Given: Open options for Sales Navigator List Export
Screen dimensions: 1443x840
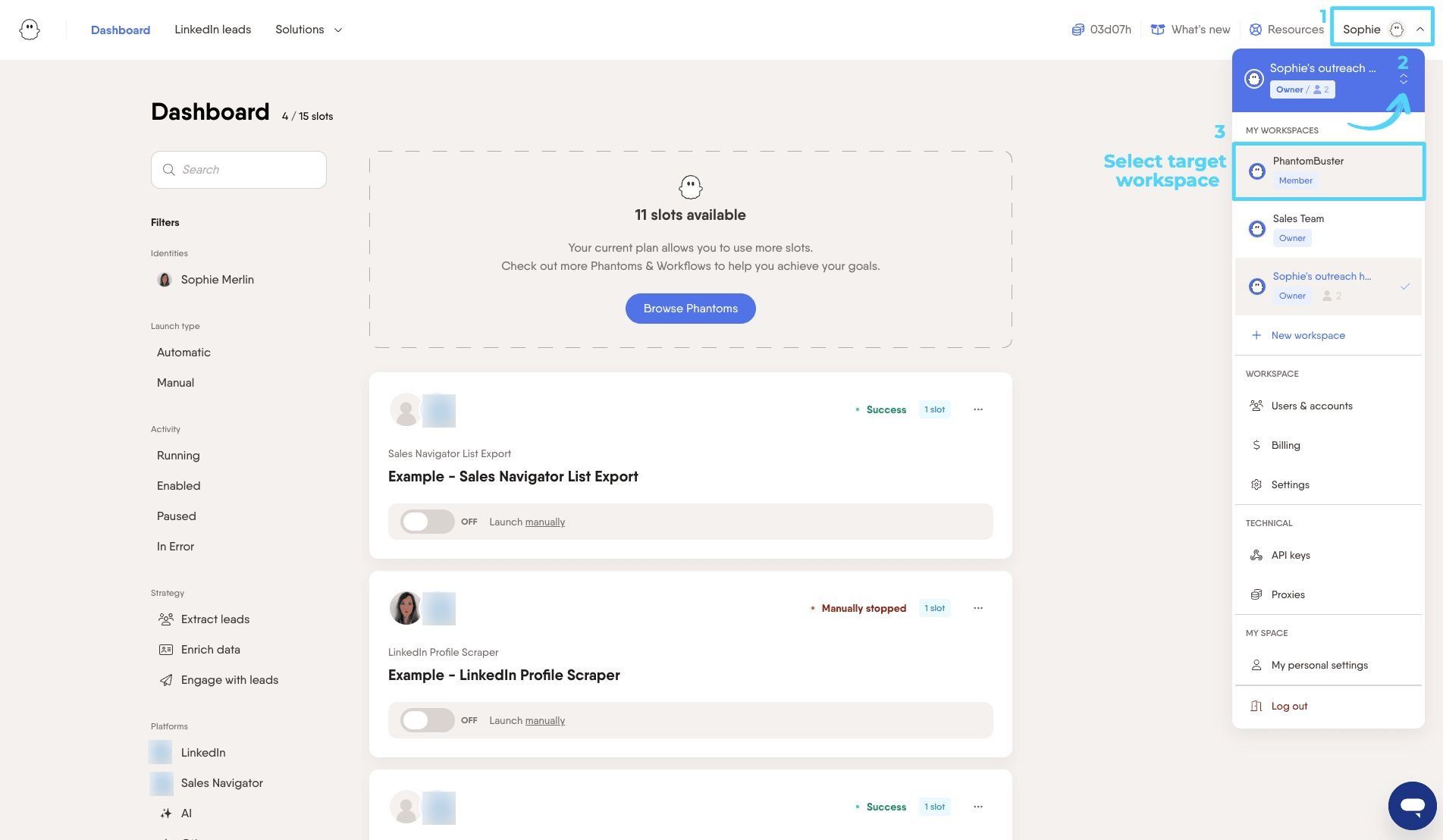Looking at the screenshot, I should (978, 409).
